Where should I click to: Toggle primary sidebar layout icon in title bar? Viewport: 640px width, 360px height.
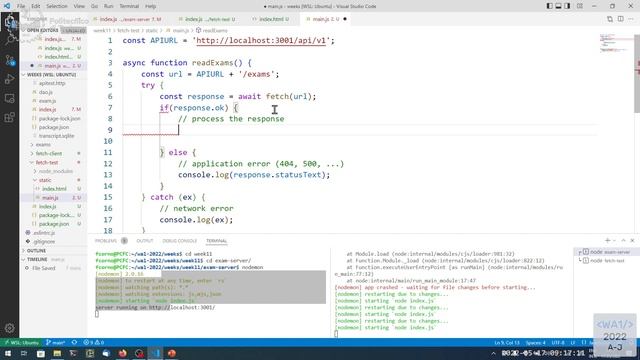tap(549, 6)
